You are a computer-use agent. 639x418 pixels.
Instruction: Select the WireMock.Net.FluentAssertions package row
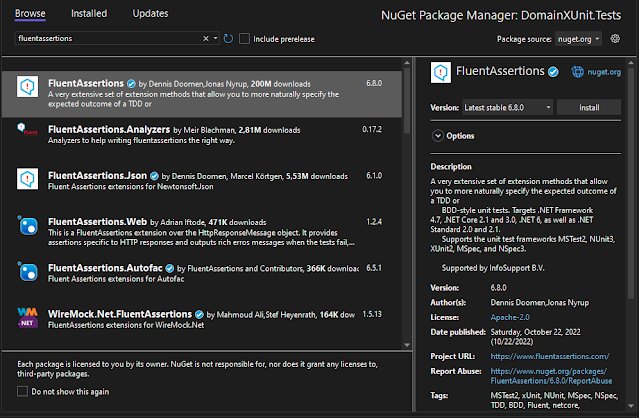(x=202, y=325)
